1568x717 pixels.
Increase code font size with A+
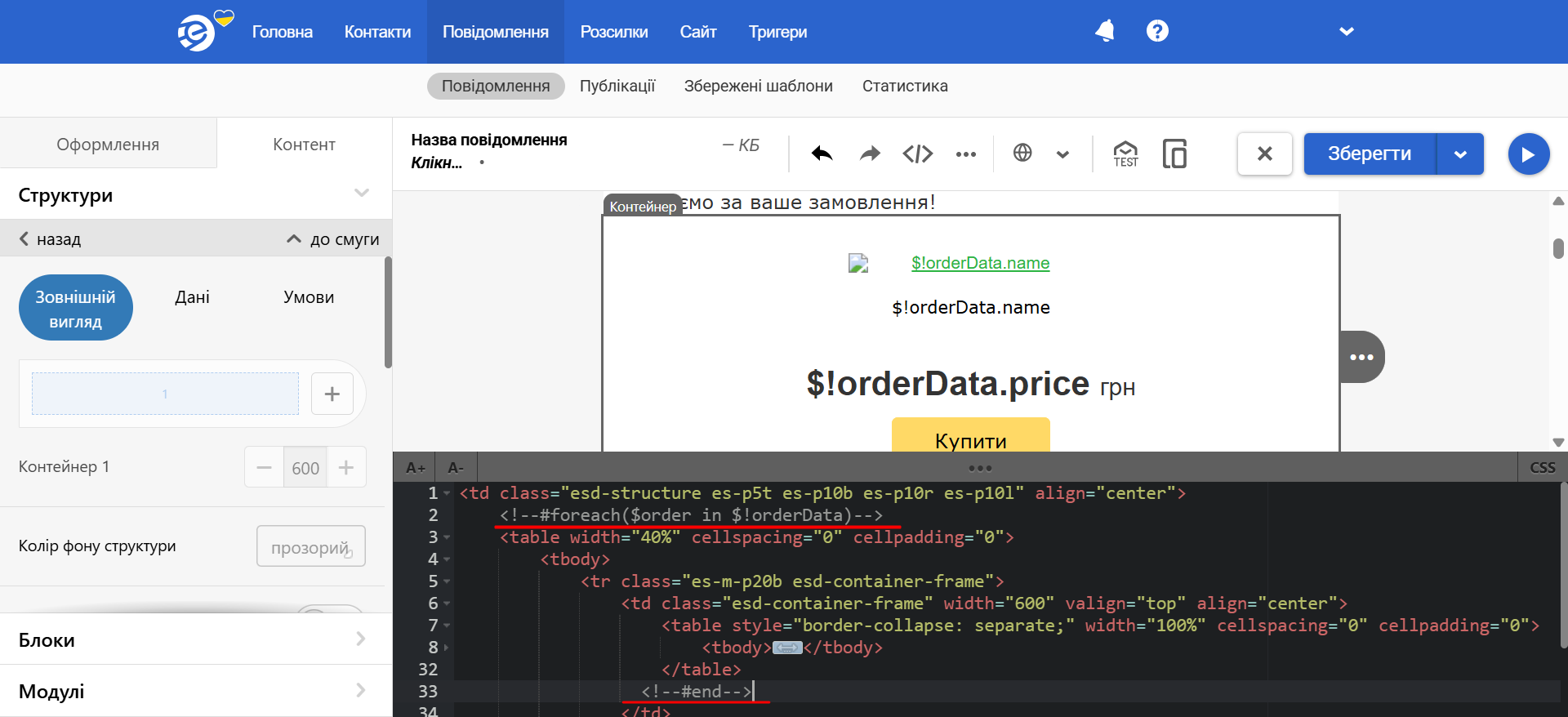[x=415, y=467]
